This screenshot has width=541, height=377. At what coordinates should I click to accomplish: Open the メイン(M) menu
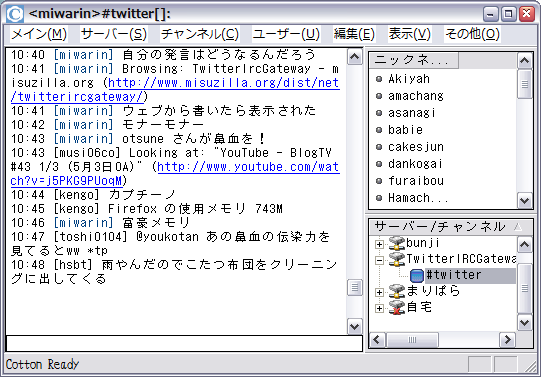[39, 34]
